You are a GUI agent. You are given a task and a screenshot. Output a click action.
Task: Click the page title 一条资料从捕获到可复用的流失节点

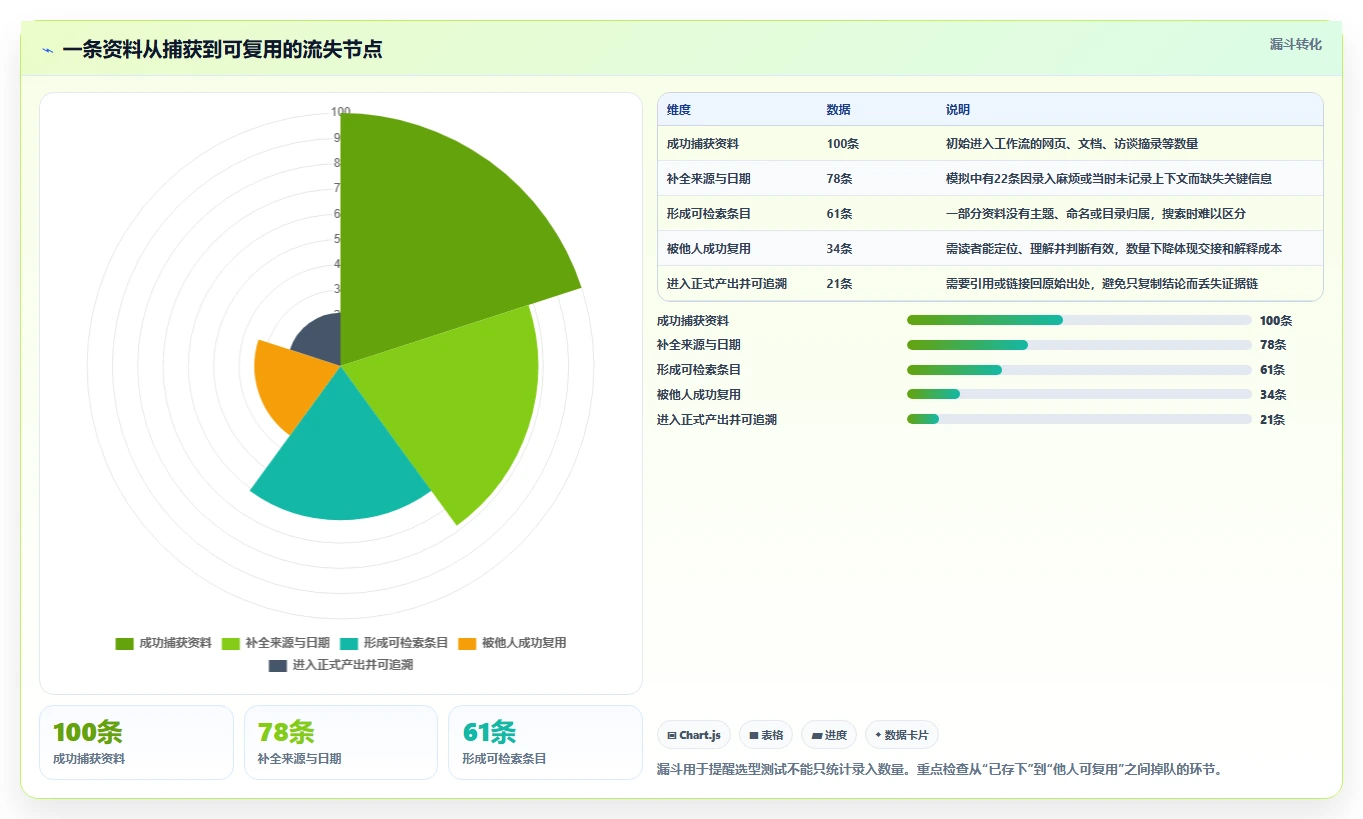pyautogui.click(x=222, y=50)
